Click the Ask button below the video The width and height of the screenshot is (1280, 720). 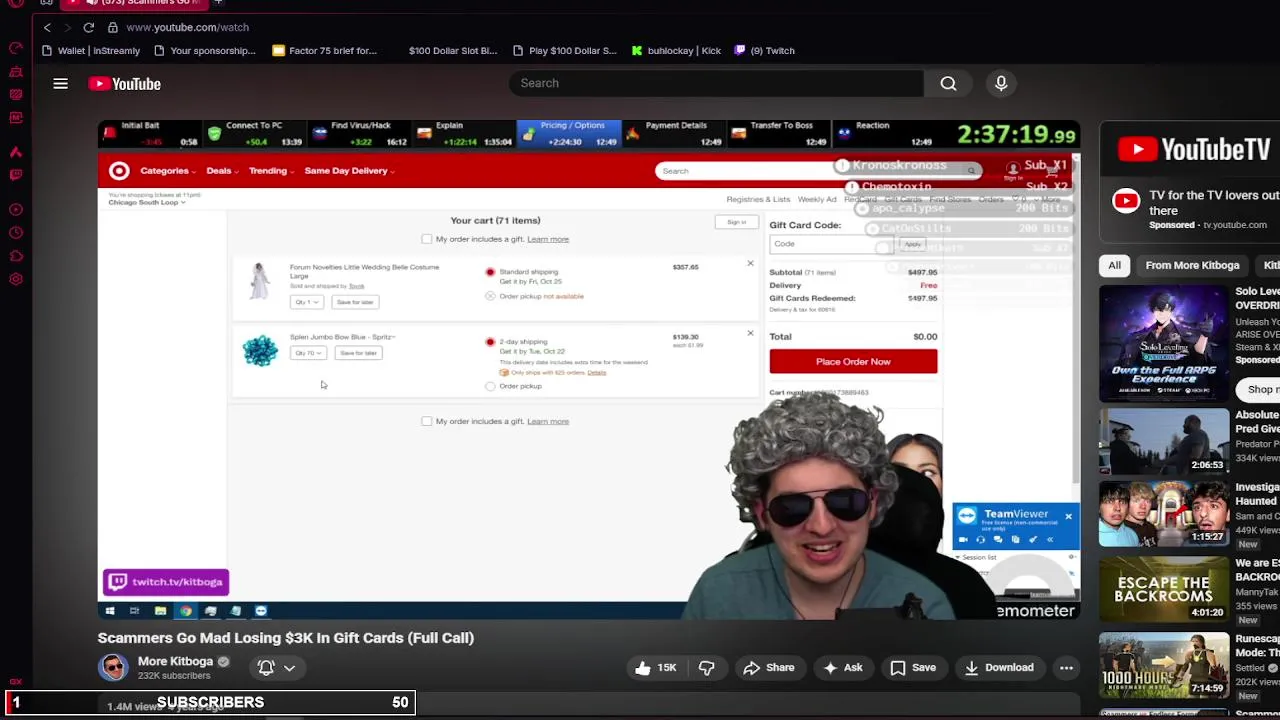point(841,668)
